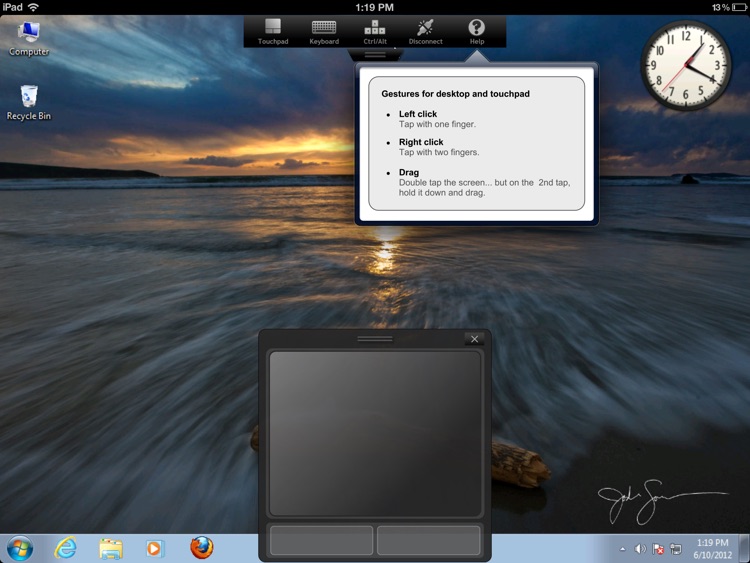Open the Touchpad tool in the toolbar

[273, 31]
